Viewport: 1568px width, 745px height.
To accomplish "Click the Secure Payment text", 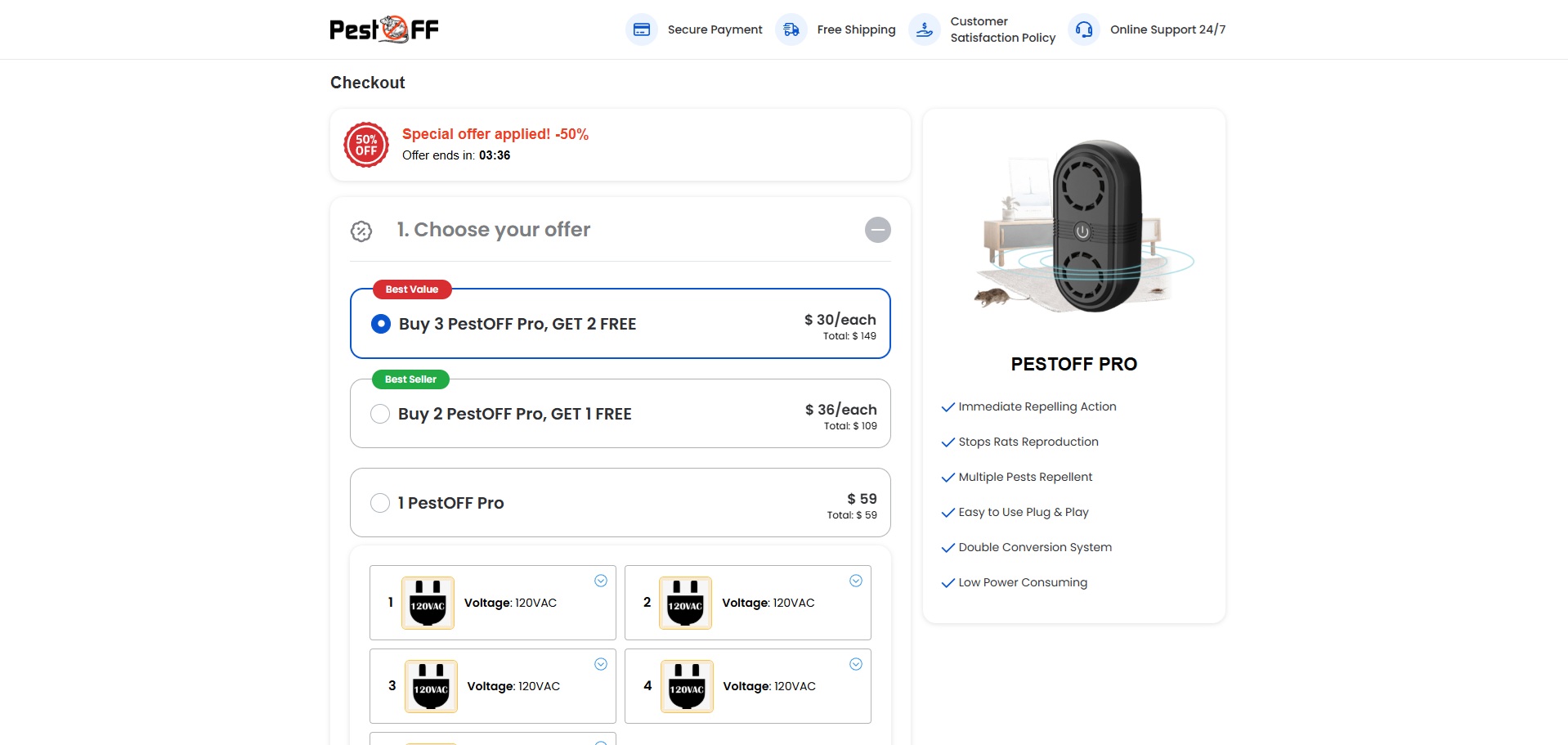I will 715,29.
